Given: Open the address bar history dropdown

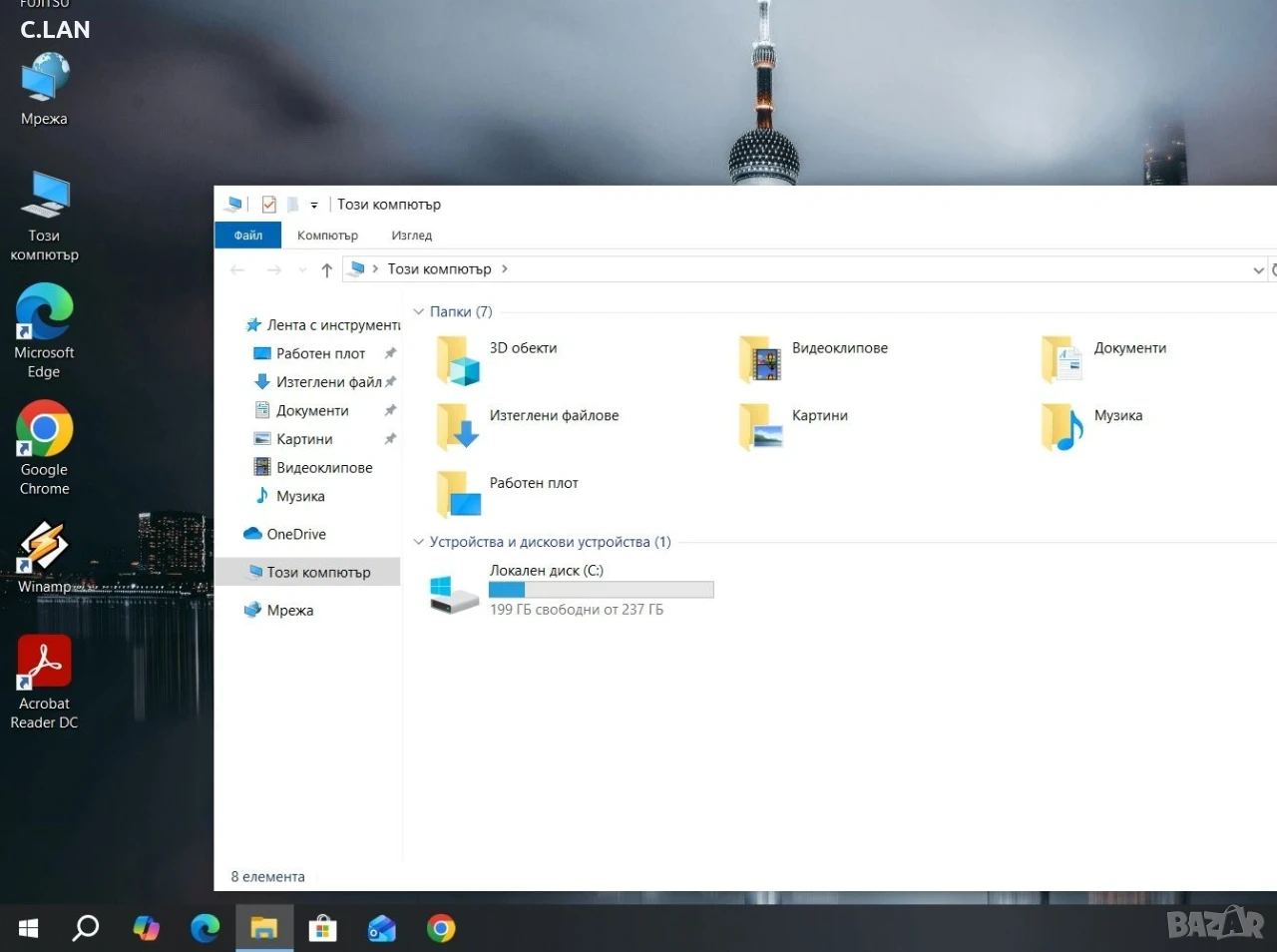Looking at the screenshot, I should click(1258, 269).
